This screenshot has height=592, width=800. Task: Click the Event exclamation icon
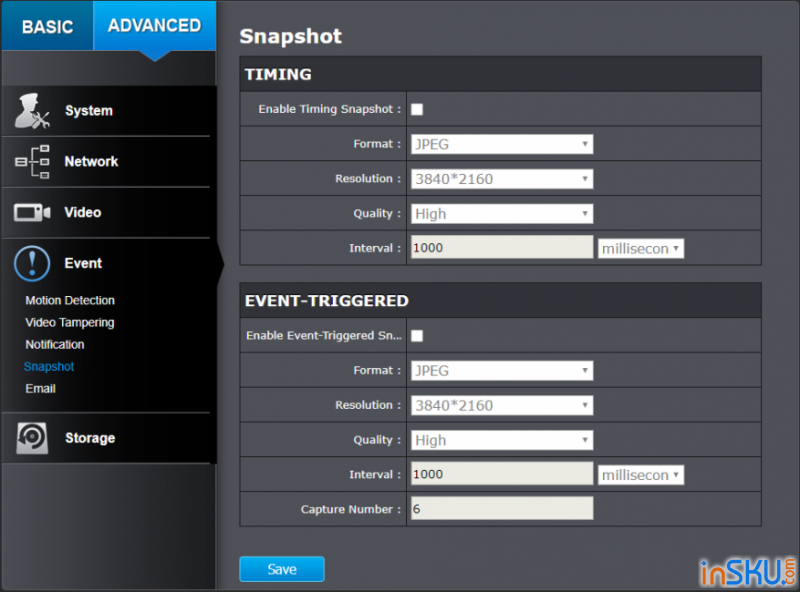(x=32, y=263)
